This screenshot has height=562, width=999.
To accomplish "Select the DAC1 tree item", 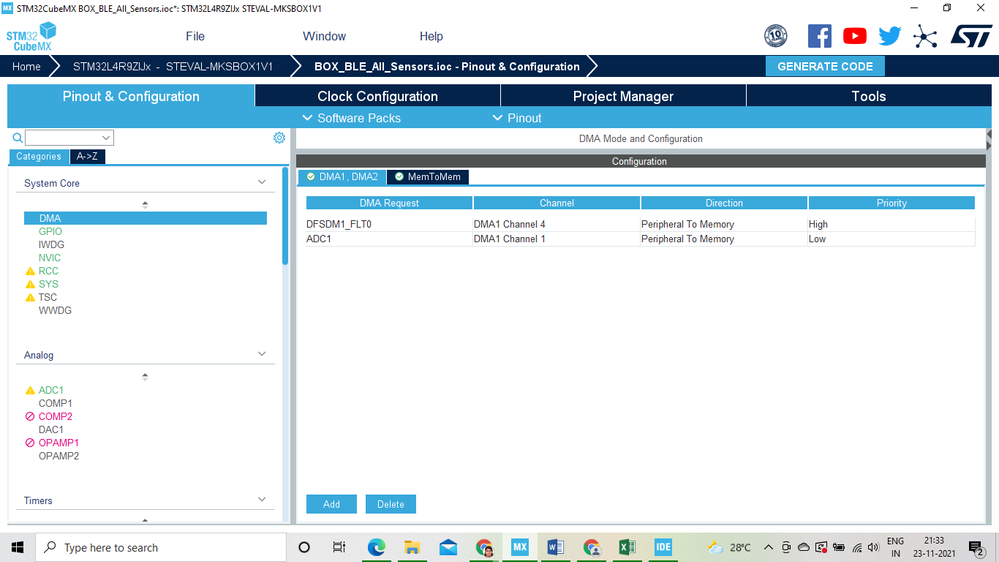I will coord(51,429).
